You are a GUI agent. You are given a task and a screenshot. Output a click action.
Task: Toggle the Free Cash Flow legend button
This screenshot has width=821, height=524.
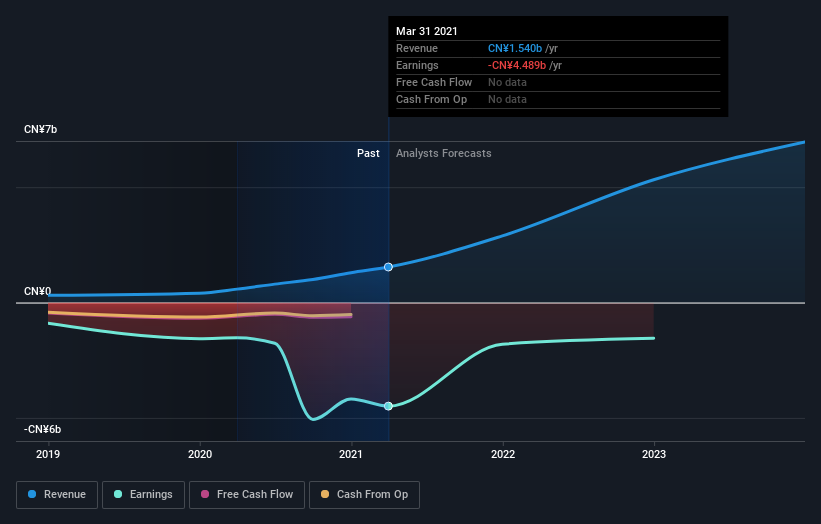click(247, 495)
